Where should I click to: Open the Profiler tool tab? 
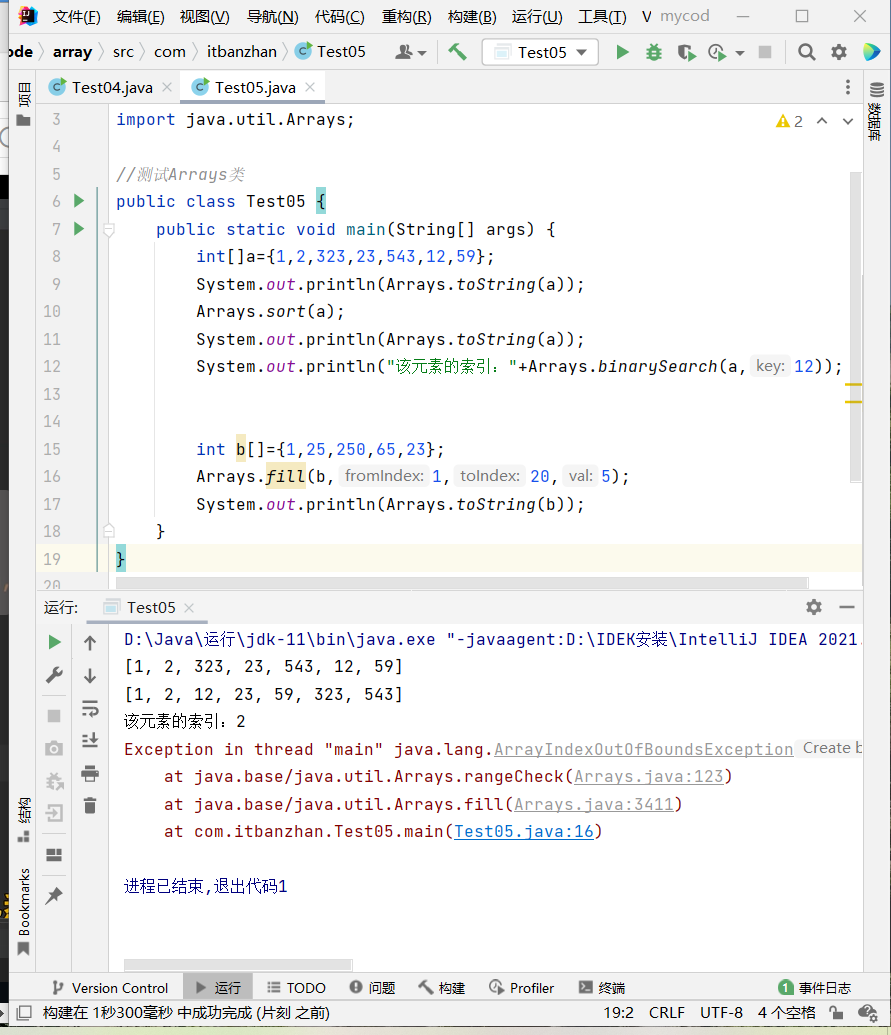521,987
